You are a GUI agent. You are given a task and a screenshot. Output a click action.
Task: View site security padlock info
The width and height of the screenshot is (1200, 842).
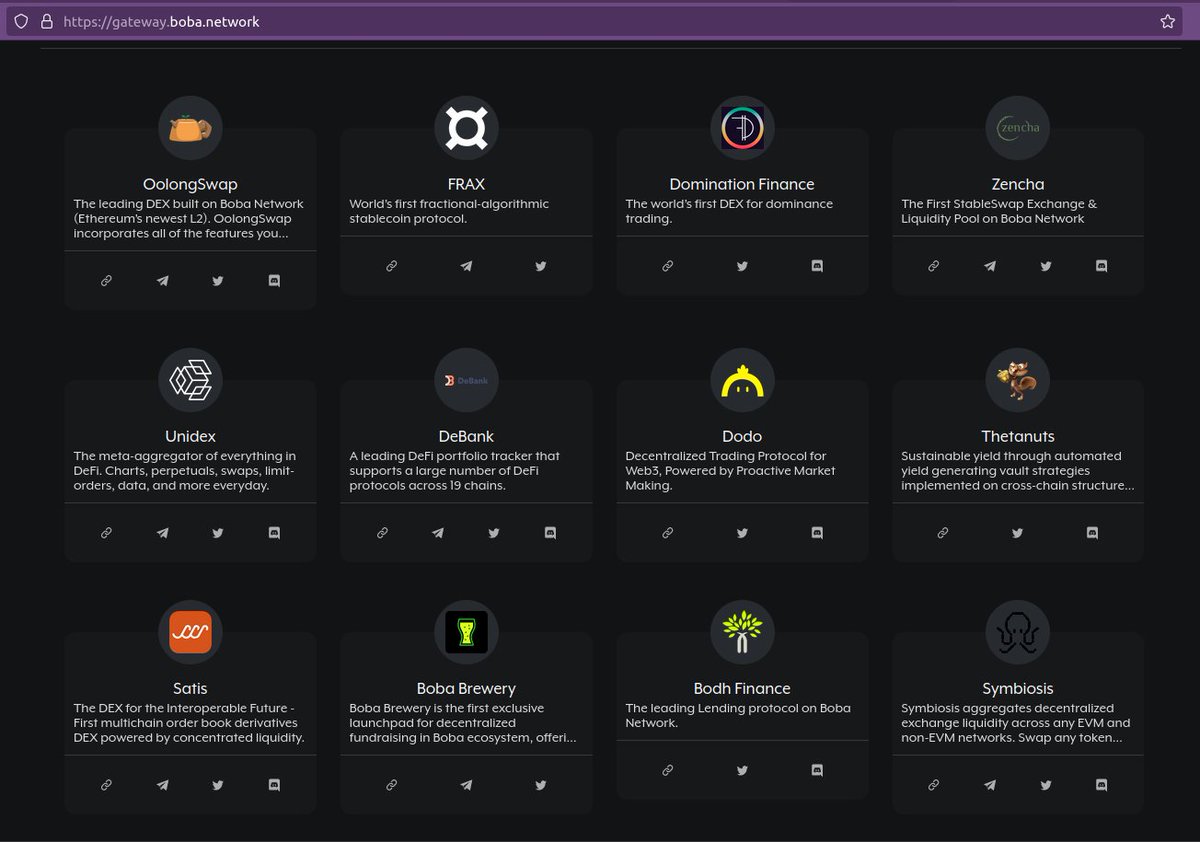click(46, 21)
